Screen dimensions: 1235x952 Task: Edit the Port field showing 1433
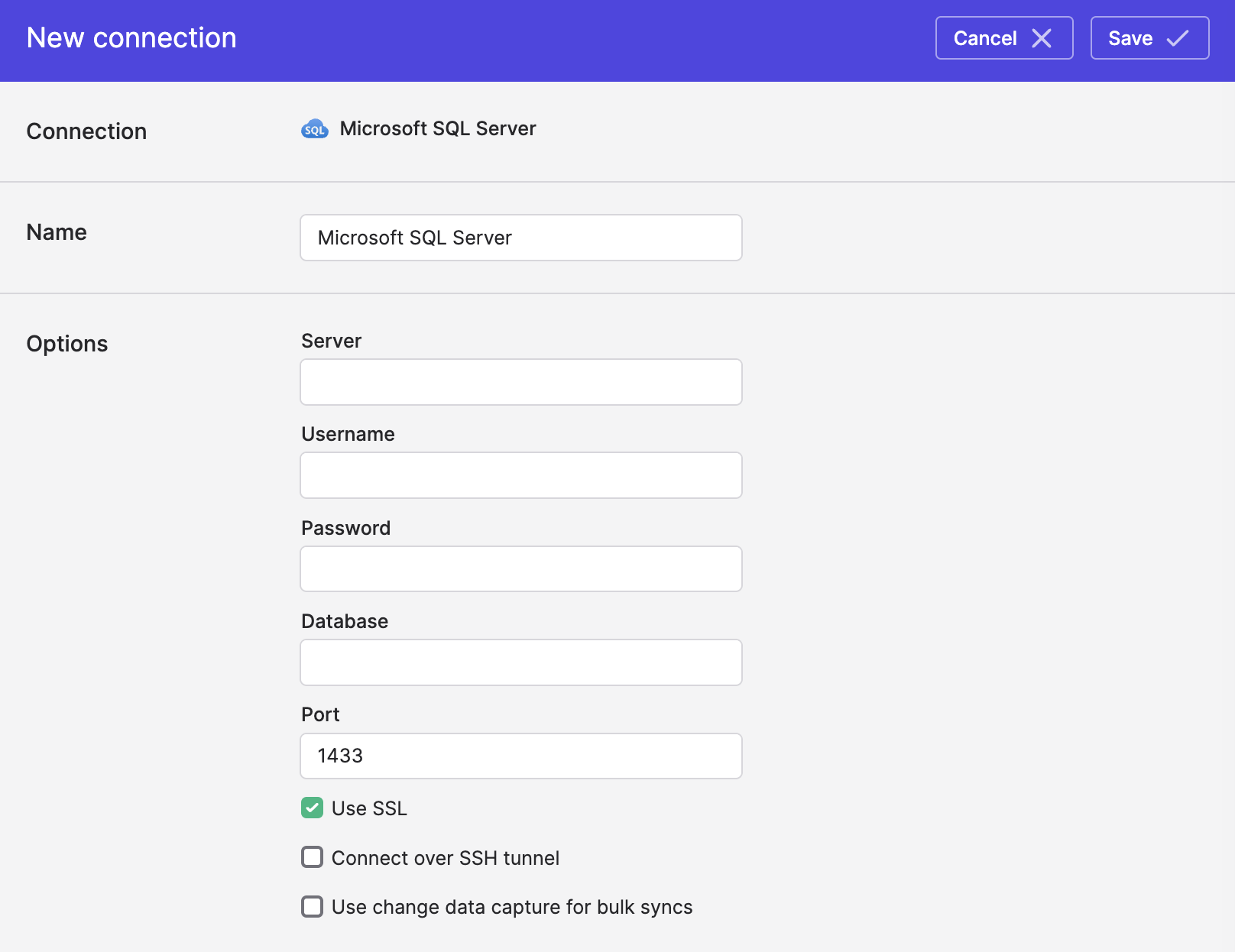[521, 756]
